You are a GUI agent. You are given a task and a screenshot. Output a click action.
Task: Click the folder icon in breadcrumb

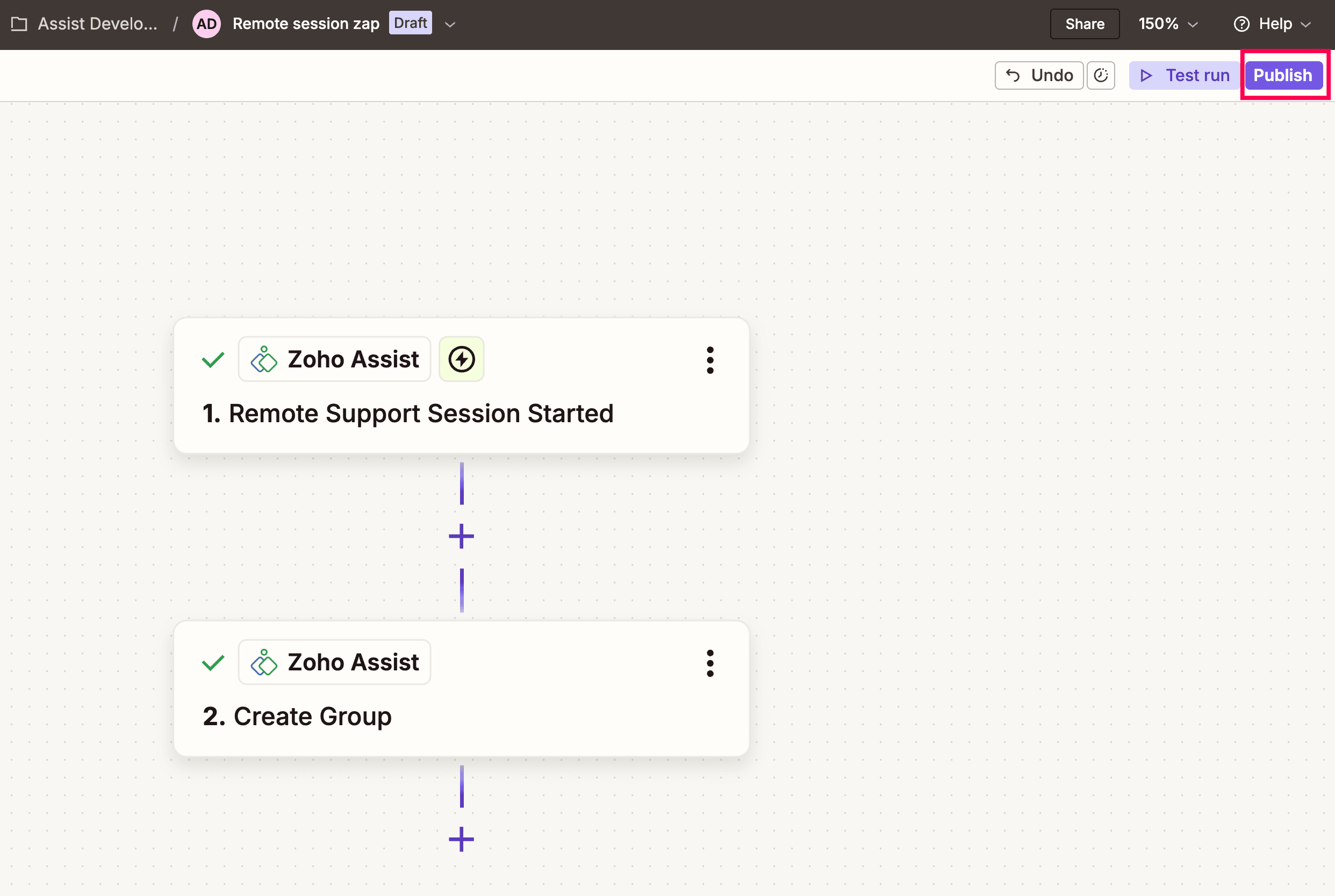(19, 24)
